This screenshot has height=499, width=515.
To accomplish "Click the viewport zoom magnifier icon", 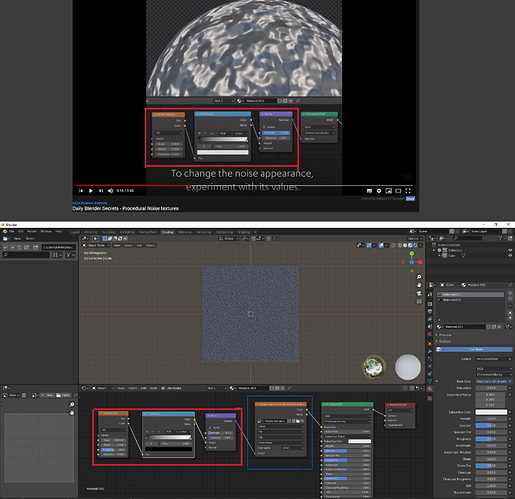I will tap(419, 277).
